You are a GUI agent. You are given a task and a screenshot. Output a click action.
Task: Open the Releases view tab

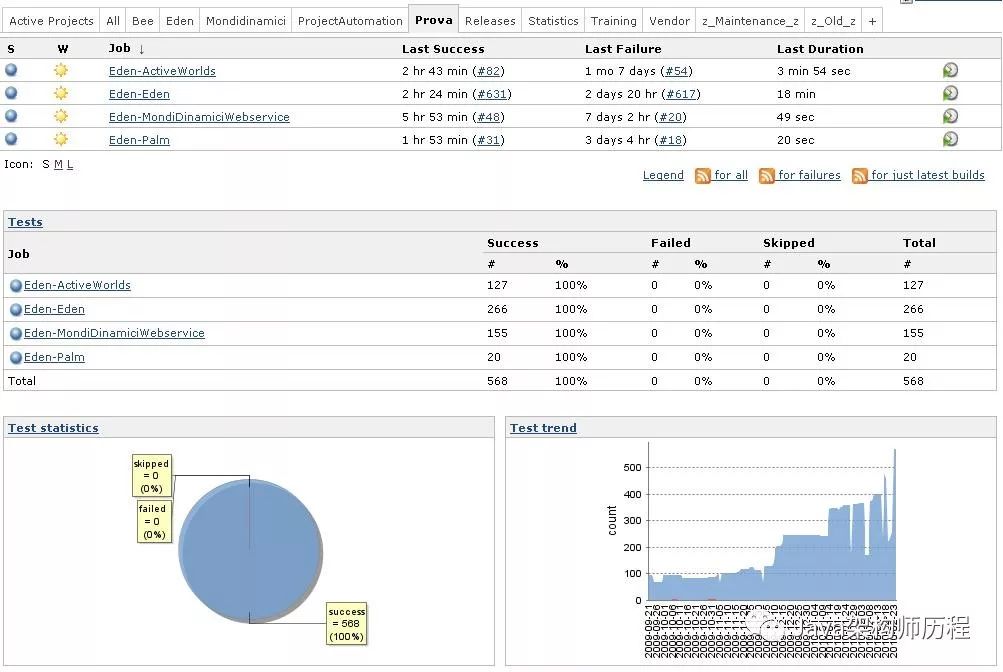(x=490, y=21)
